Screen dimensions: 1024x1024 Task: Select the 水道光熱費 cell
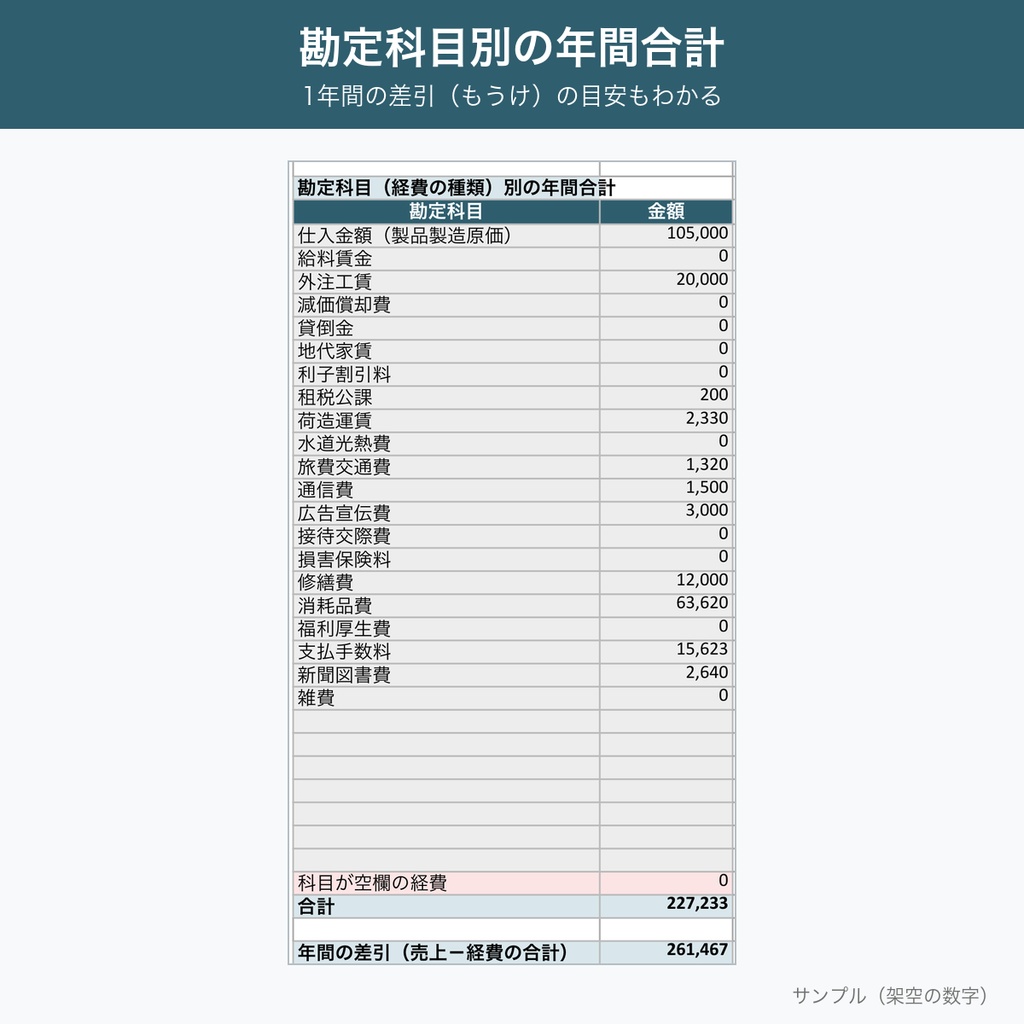click(446, 444)
